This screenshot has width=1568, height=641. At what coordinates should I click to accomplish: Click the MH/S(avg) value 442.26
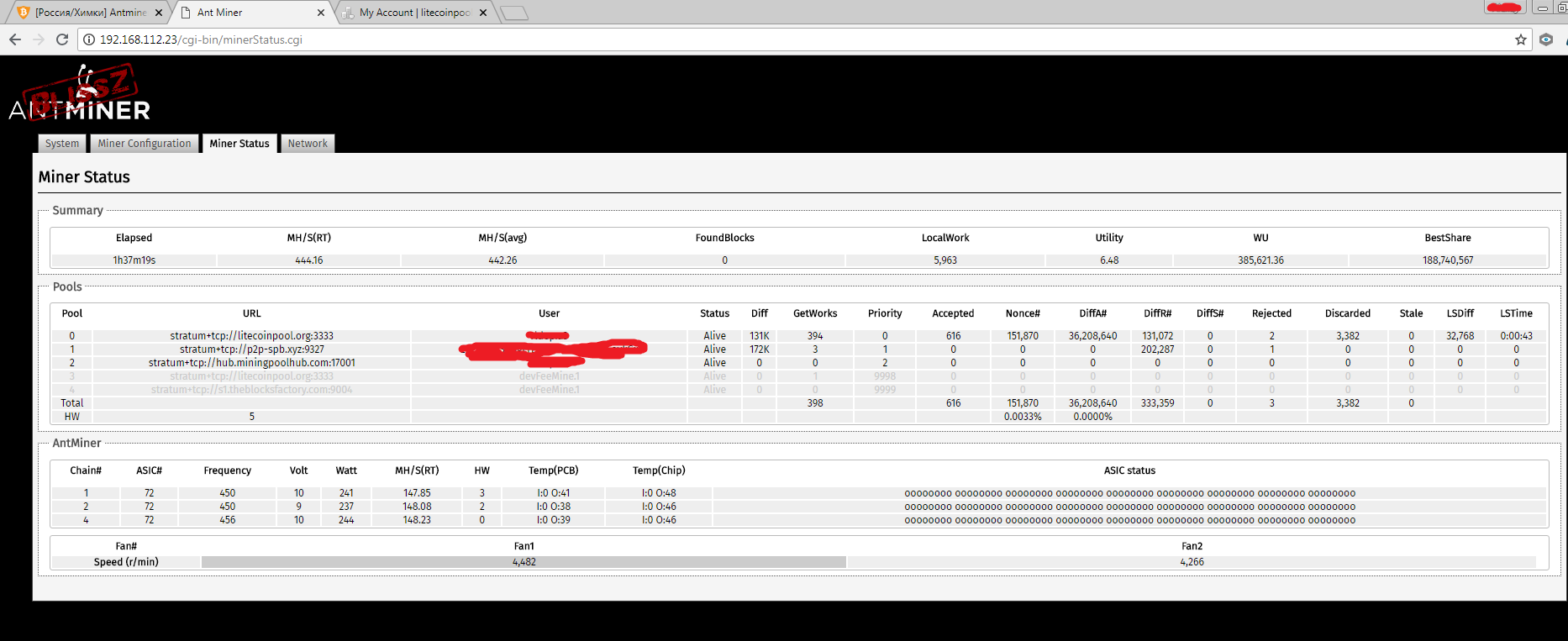(502, 260)
